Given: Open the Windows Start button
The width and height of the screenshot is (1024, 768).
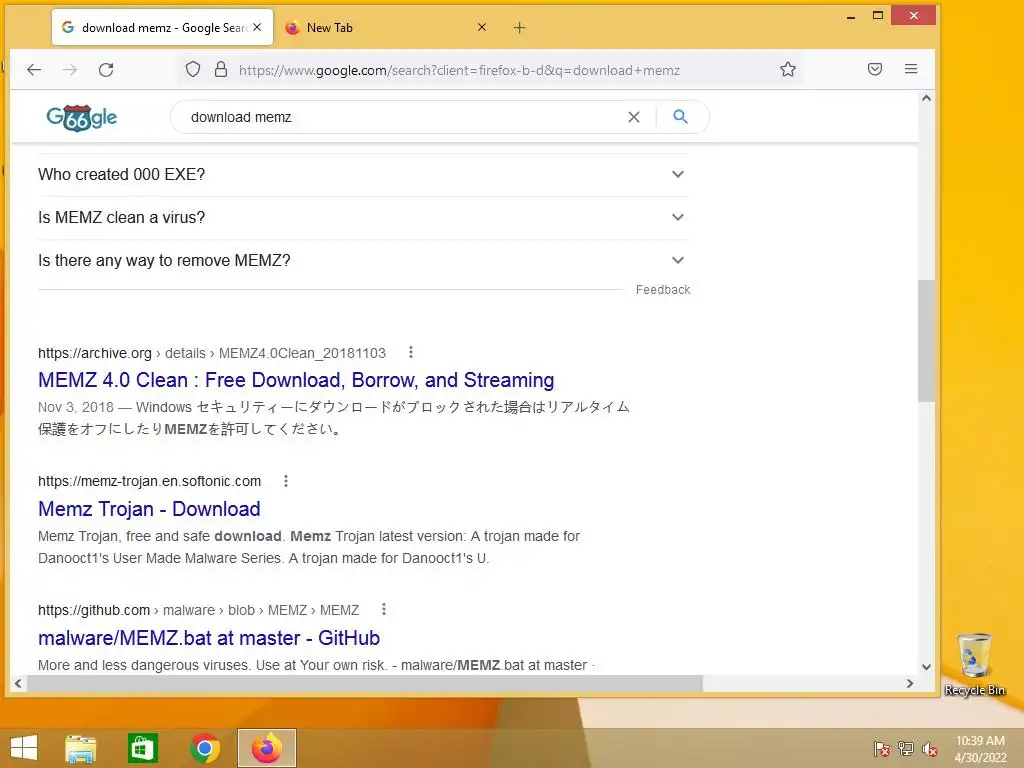Looking at the screenshot, I should (24, 748).
